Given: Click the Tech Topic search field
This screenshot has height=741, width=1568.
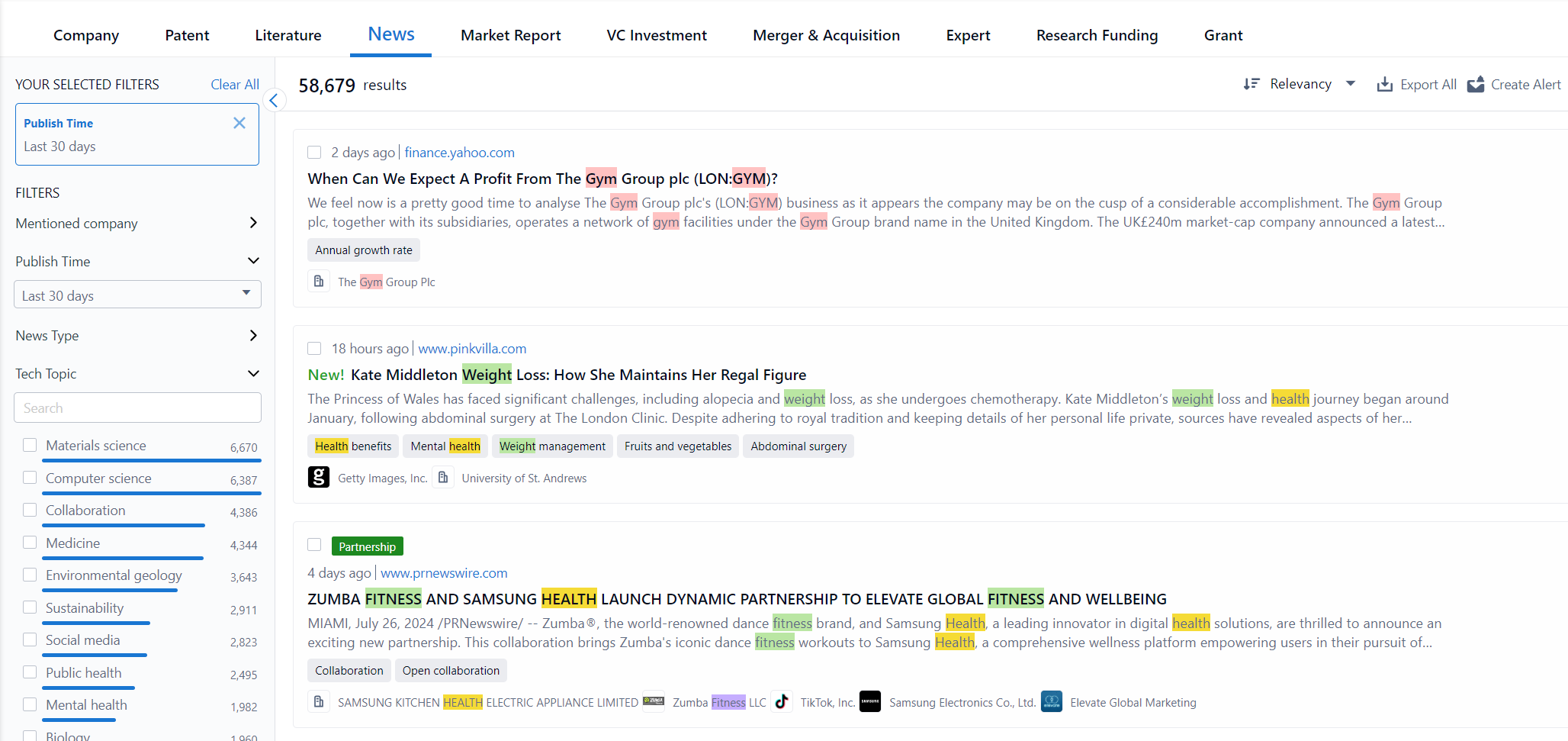Looking at the screenshot, I should (137, 408).
